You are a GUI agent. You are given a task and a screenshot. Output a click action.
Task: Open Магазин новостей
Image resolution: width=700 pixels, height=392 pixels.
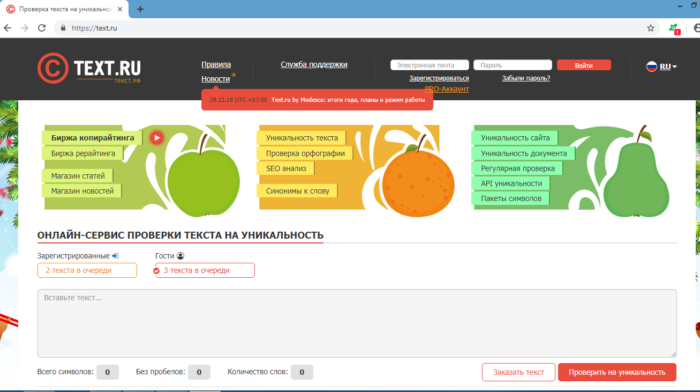(x=82, y=191)
